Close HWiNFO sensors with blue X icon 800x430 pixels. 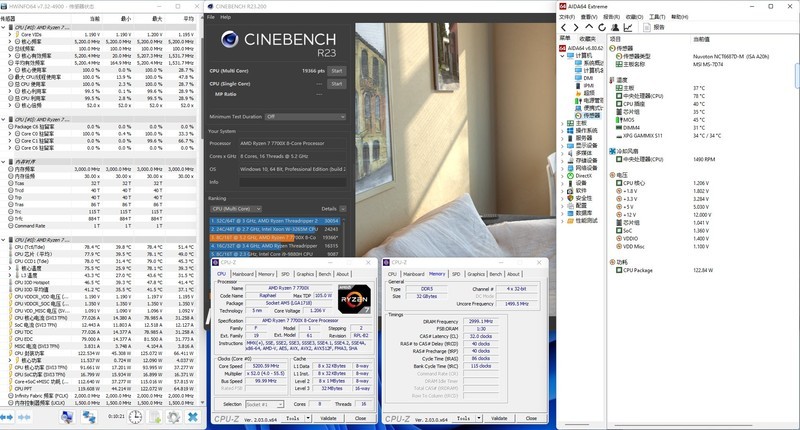click(x=193, y=417)
